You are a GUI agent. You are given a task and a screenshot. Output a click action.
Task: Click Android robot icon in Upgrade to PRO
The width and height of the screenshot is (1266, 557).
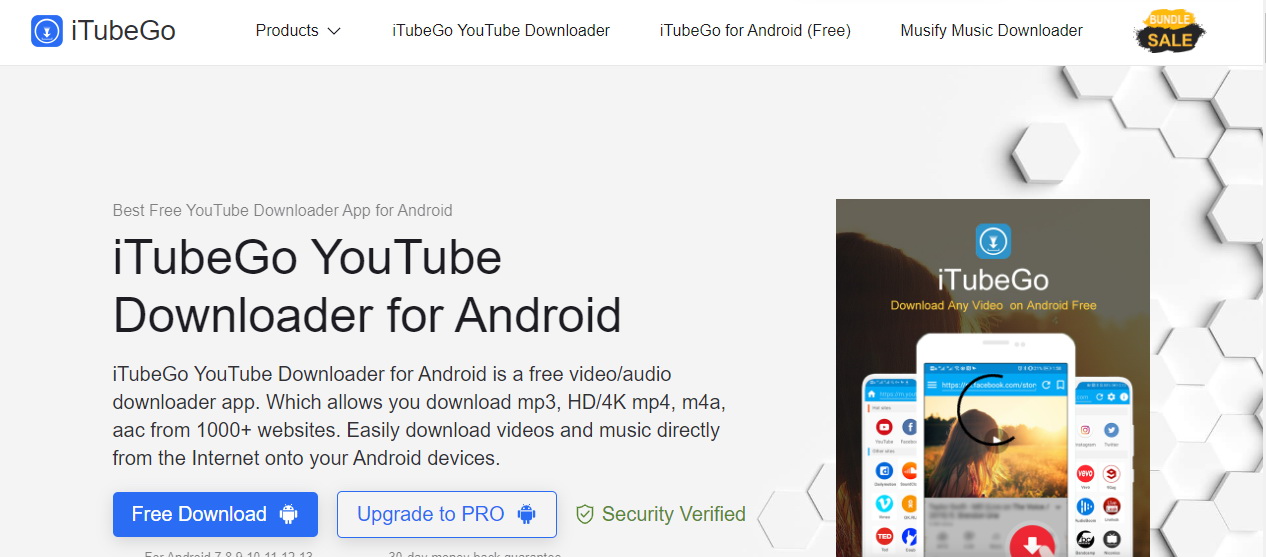[x=526, y=514]
